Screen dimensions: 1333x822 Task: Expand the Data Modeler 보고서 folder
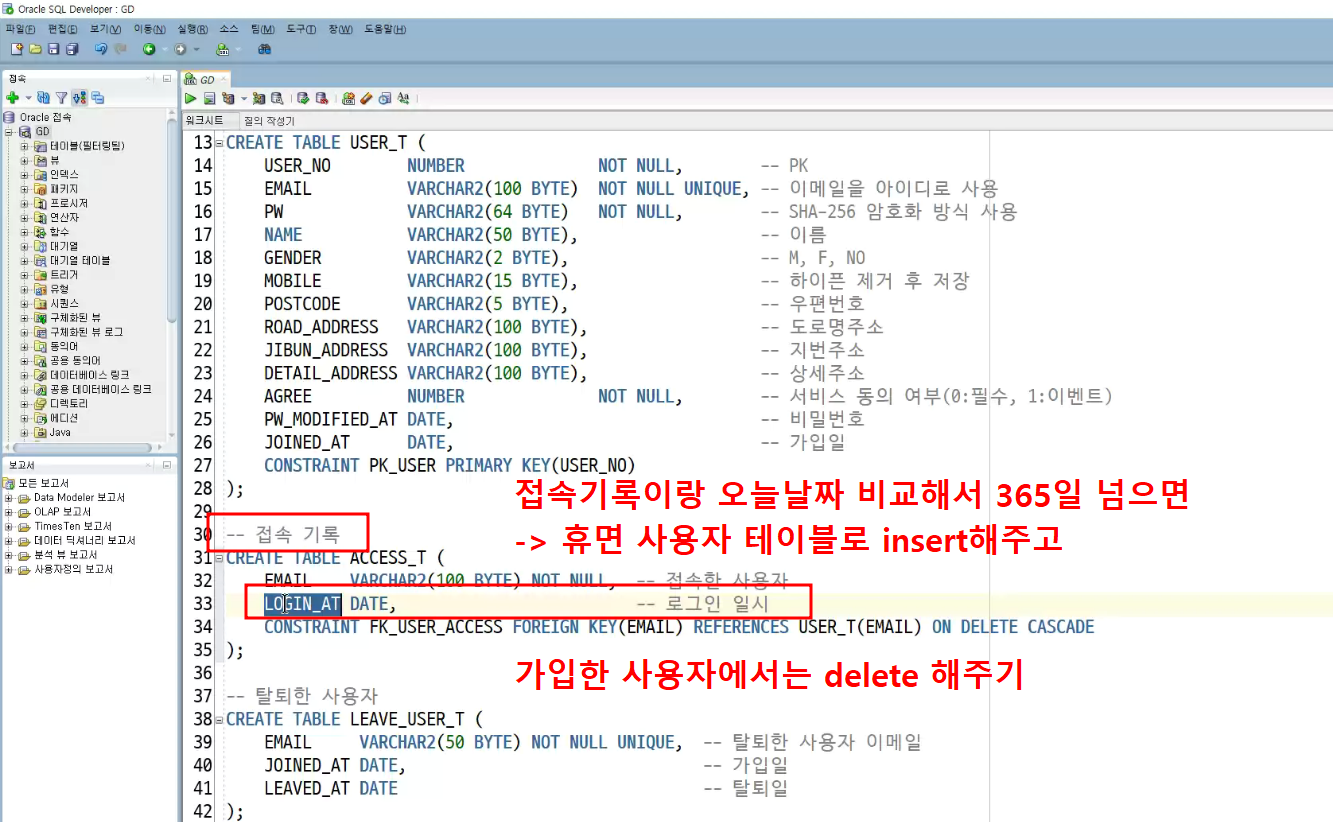click(9, 497)
